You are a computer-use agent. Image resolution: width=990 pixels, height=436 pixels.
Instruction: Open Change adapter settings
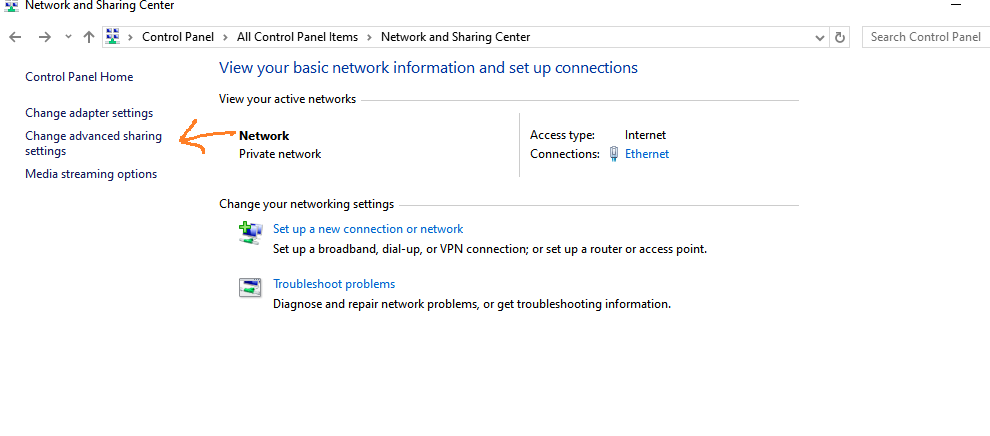(89, 113)
